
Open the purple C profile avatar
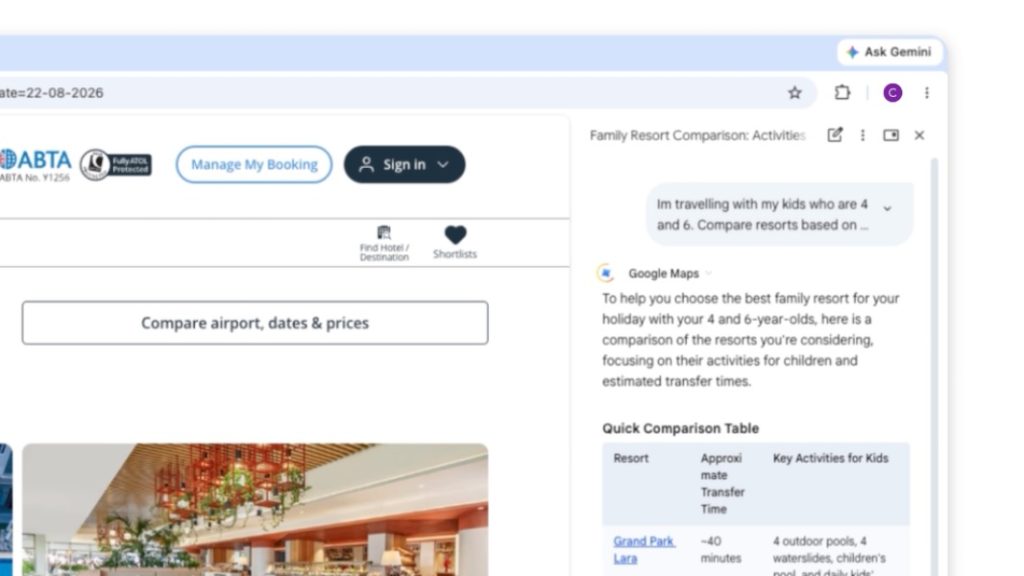tap(893, 93)
